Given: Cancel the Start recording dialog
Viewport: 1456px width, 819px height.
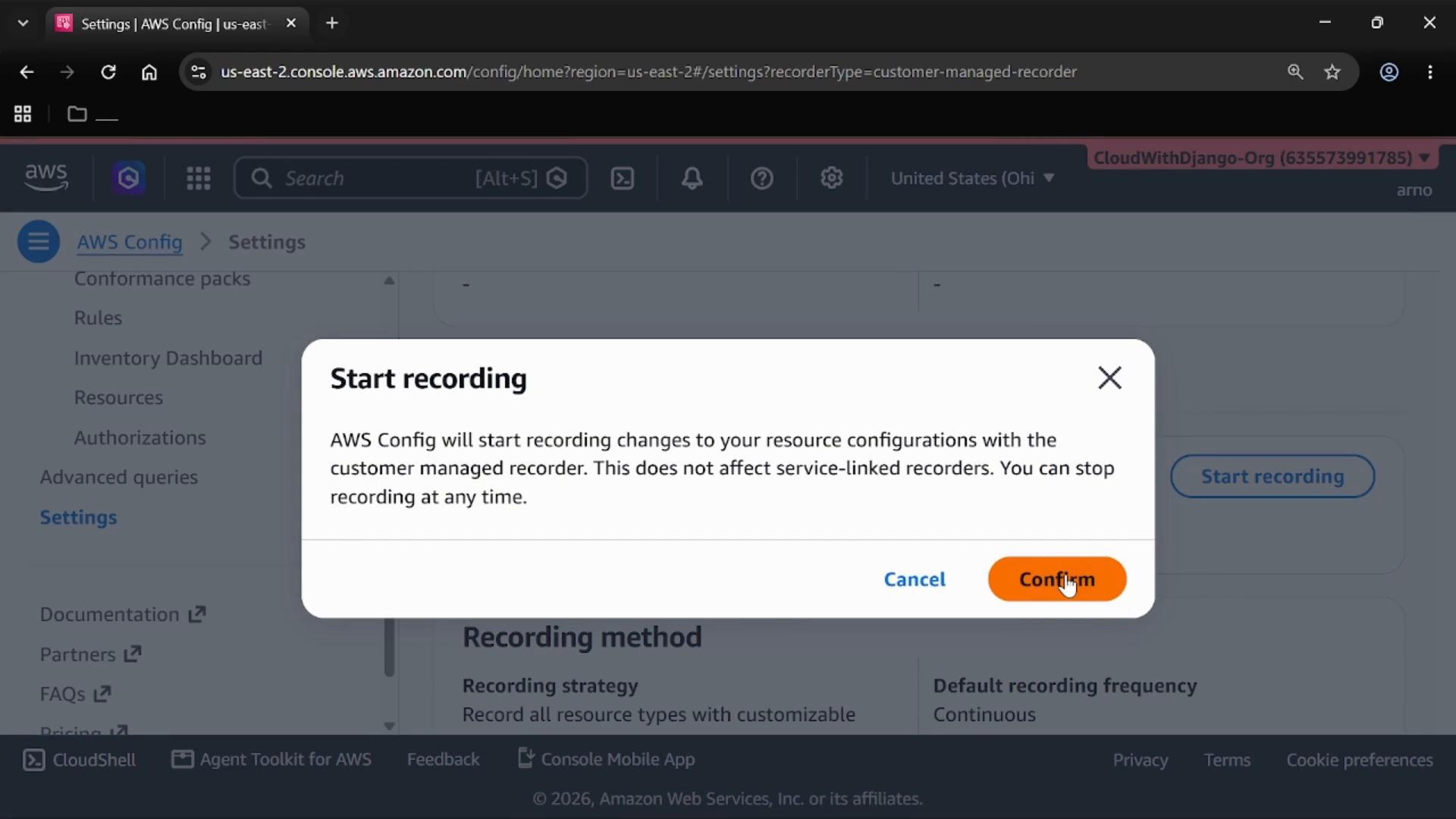Looking at the screenshot, I should pos(915,579).
